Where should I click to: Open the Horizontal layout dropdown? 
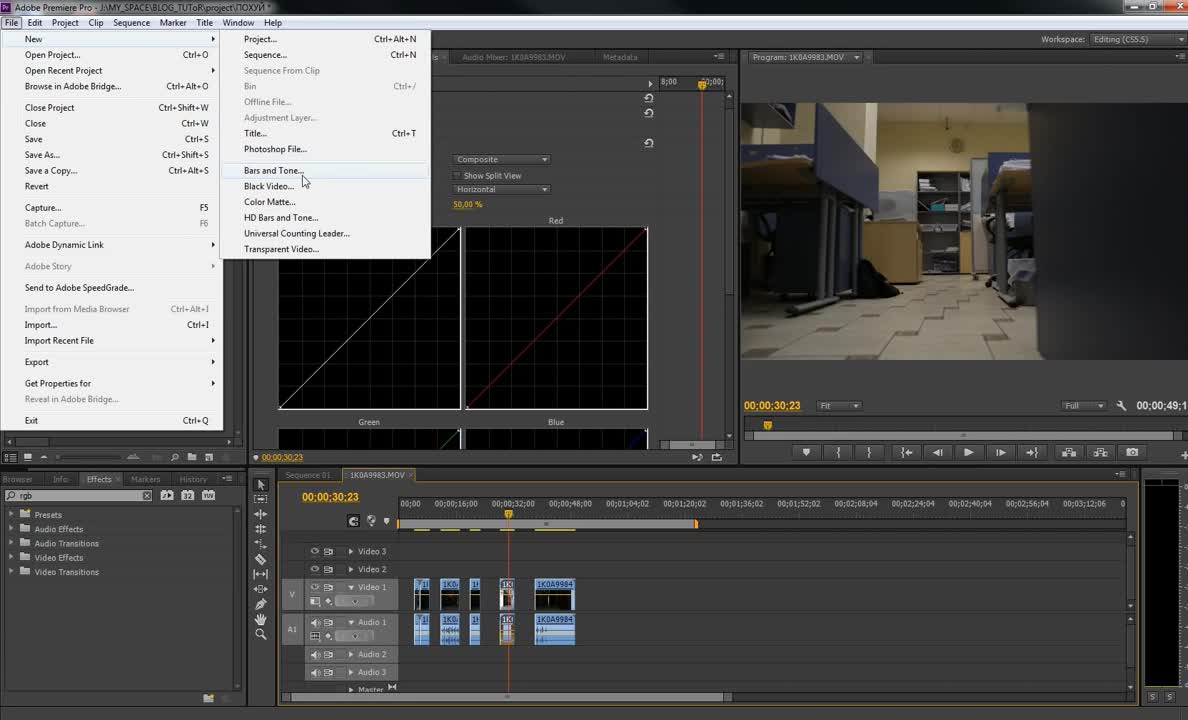(x=502, y=189)
